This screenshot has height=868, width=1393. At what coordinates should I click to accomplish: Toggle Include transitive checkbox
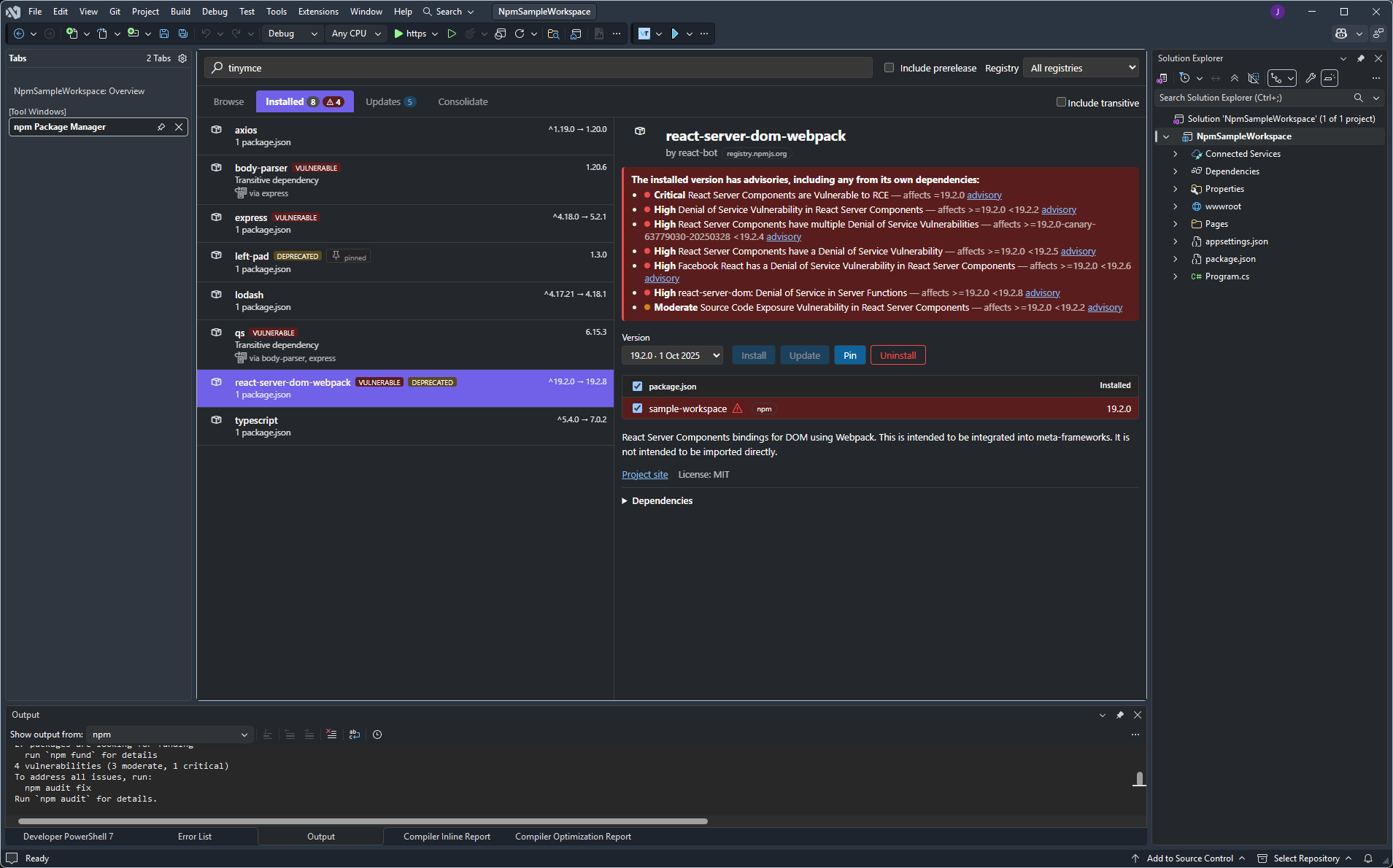(1061, 102)
